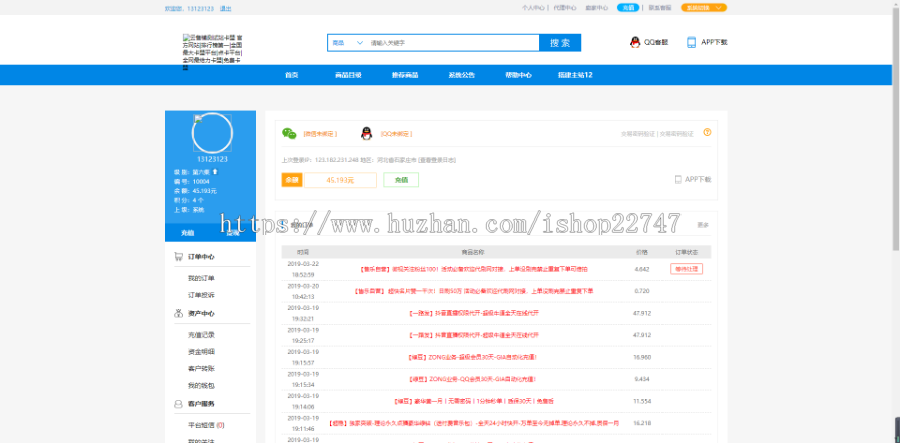Click the green-outlined 充值 button beside the balance
This screenshot has width=900, height=443.
[401, 180]
